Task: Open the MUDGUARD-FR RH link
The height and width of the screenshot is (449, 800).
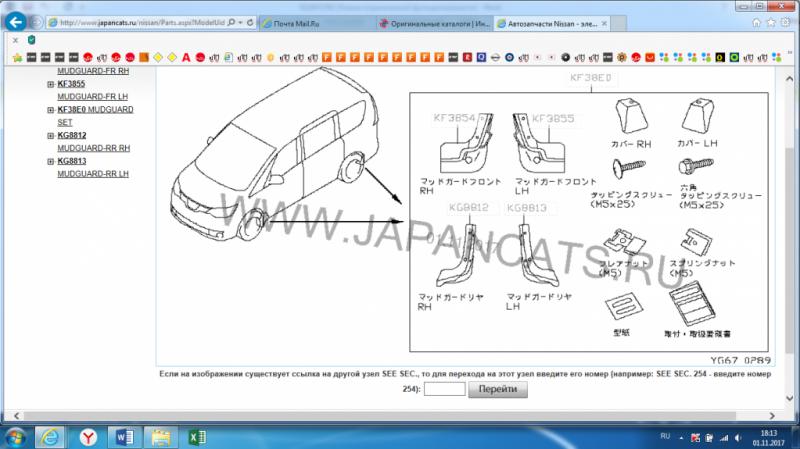Action: 93,71
